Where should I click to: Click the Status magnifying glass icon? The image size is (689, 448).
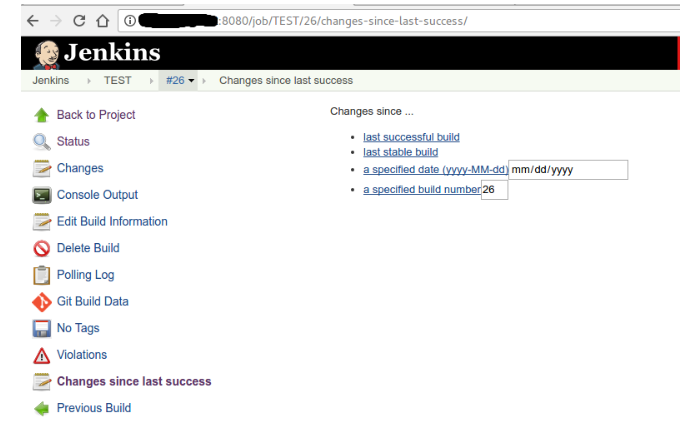41,142
